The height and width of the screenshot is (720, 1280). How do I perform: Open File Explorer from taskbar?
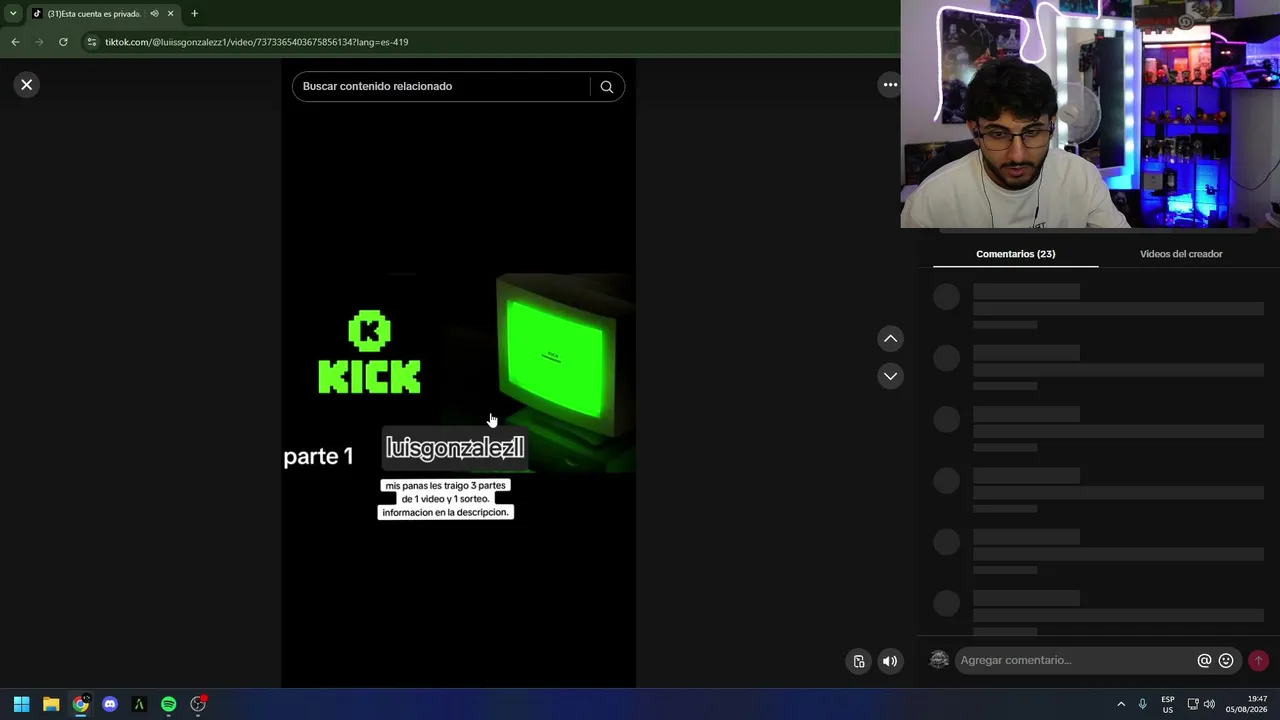pos(51,705)
